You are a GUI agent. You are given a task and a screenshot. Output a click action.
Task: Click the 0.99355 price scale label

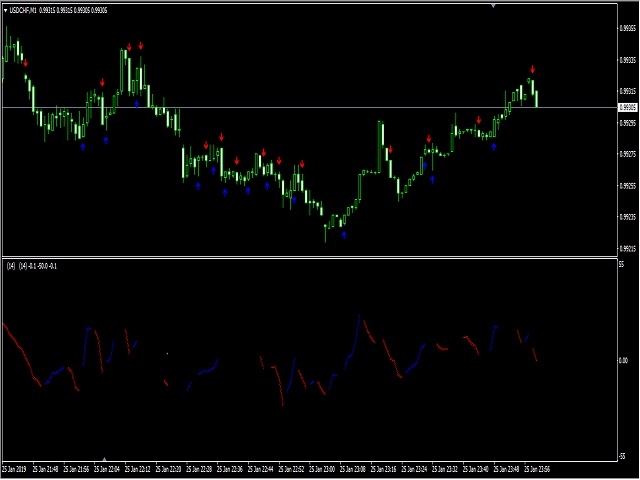[x=628, y=29]
